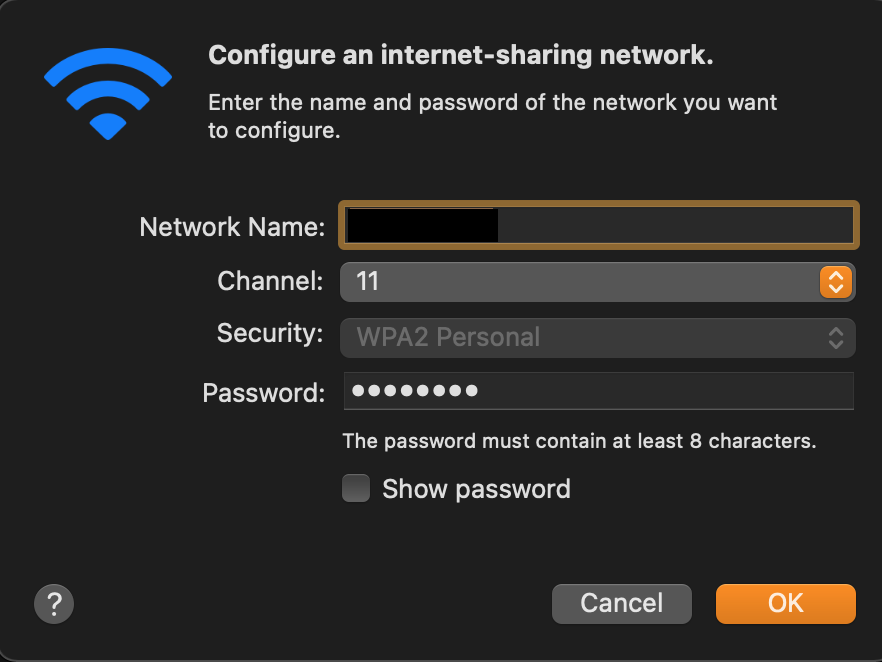
Task: Click the "Network Name:" label
Action: [232, 227]
